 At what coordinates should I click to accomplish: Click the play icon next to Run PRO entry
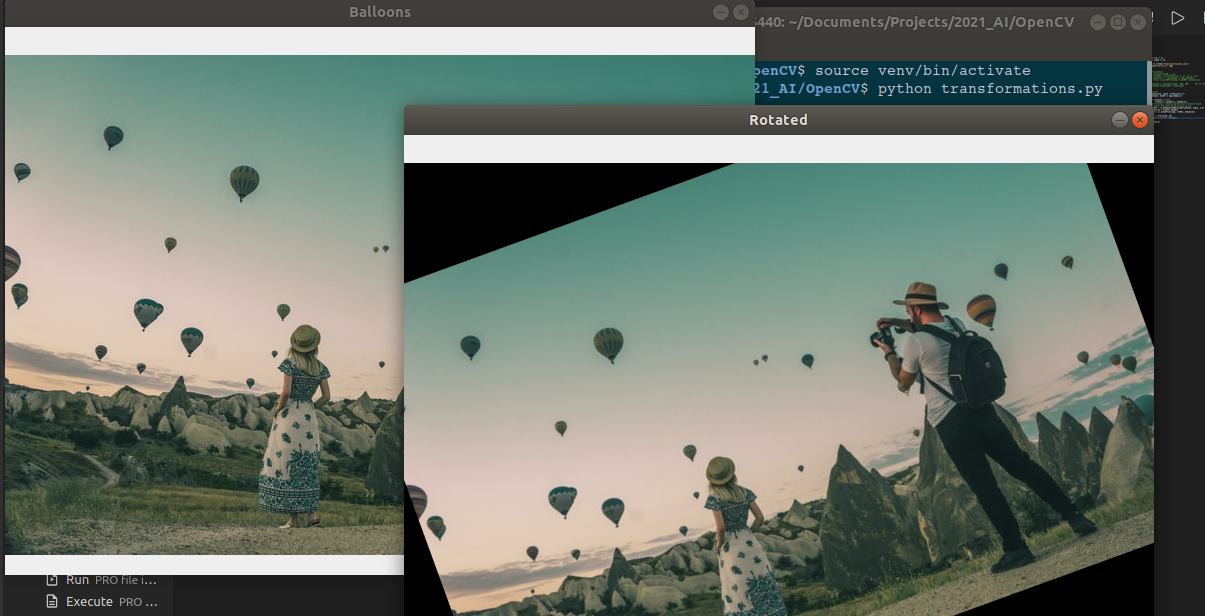[x=50, y=578]
